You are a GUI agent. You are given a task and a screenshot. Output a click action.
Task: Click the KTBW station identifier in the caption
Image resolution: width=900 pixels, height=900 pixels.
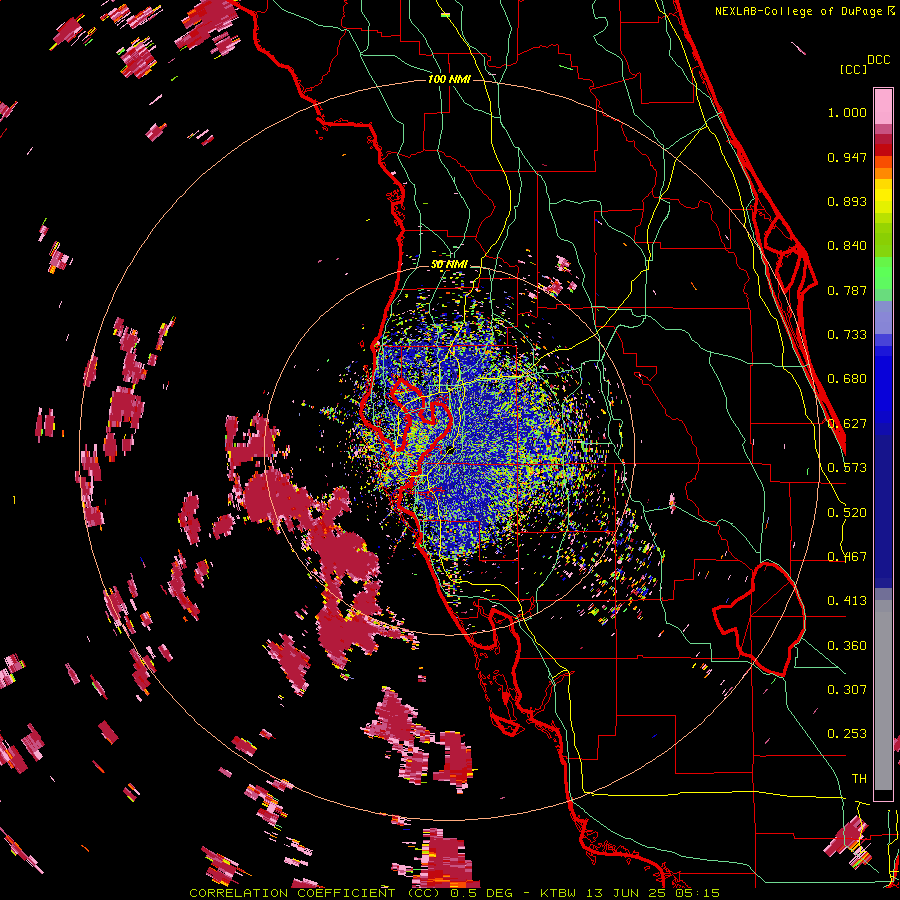(560, 893)
